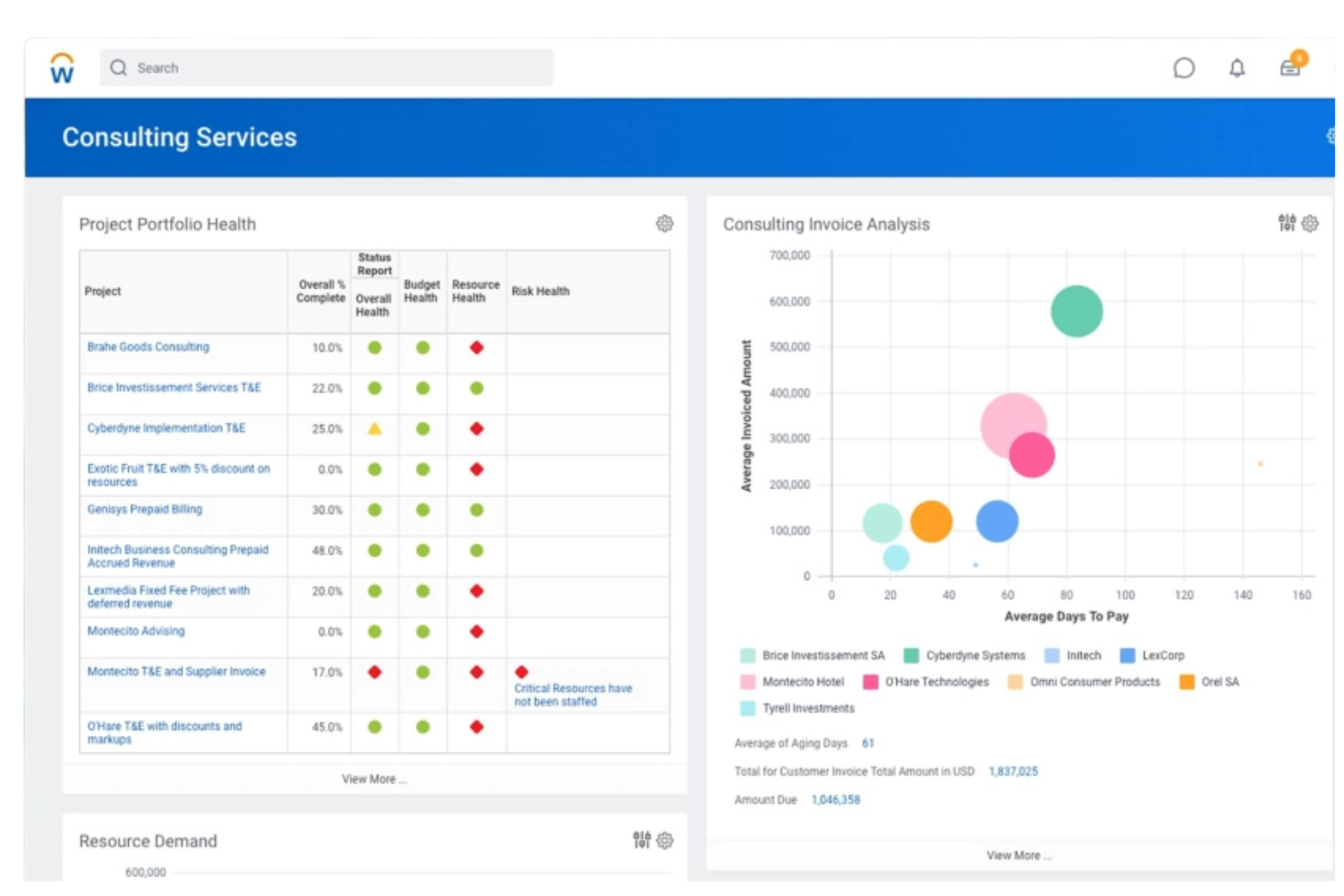1344x896 pixels.
Task: Click Initech Business Consulting green overall health dot
Action: click(374, 550)
